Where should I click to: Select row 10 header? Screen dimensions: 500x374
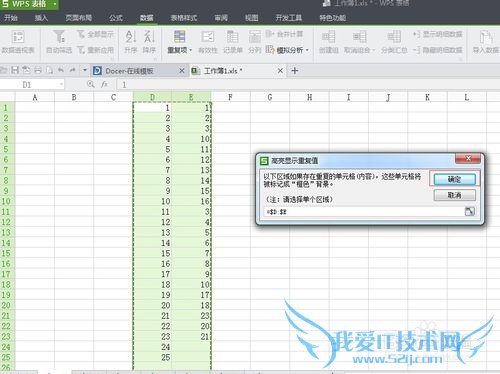[7, 201]
